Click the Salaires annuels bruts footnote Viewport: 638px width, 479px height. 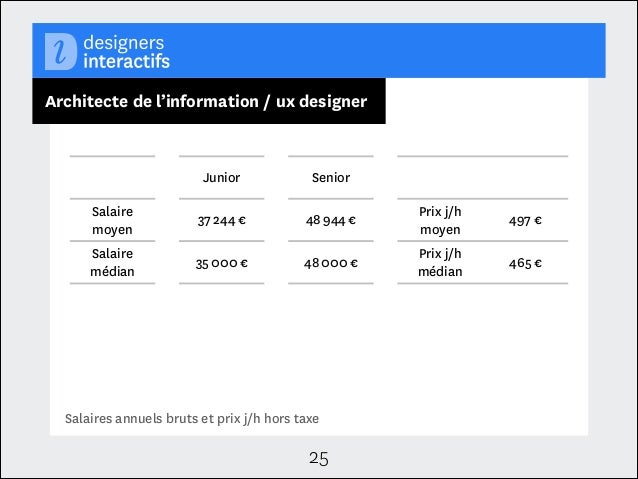(x=192, y=418)
